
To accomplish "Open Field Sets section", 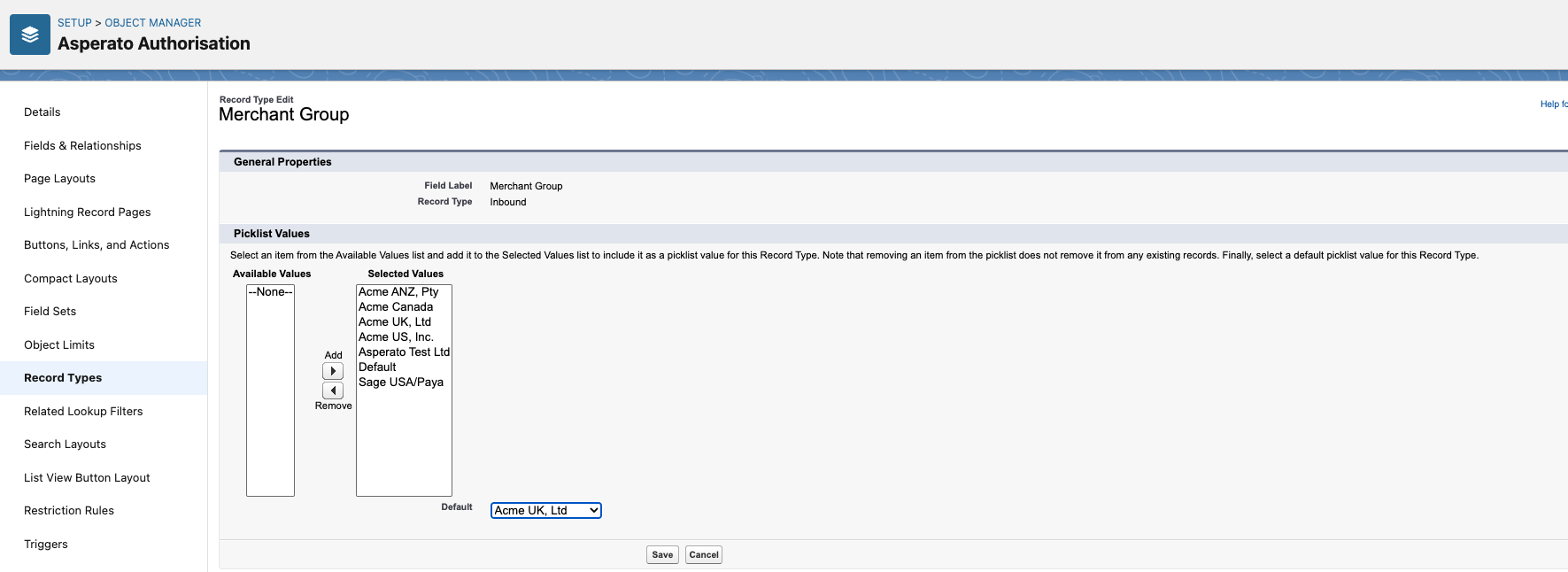I will click(x=50, y=312).
